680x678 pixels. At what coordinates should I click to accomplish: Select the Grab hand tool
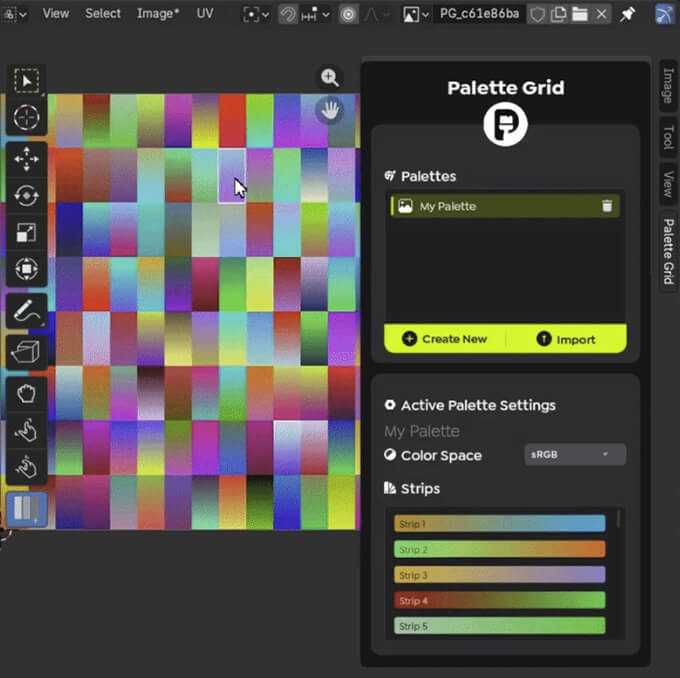[27, 393]
